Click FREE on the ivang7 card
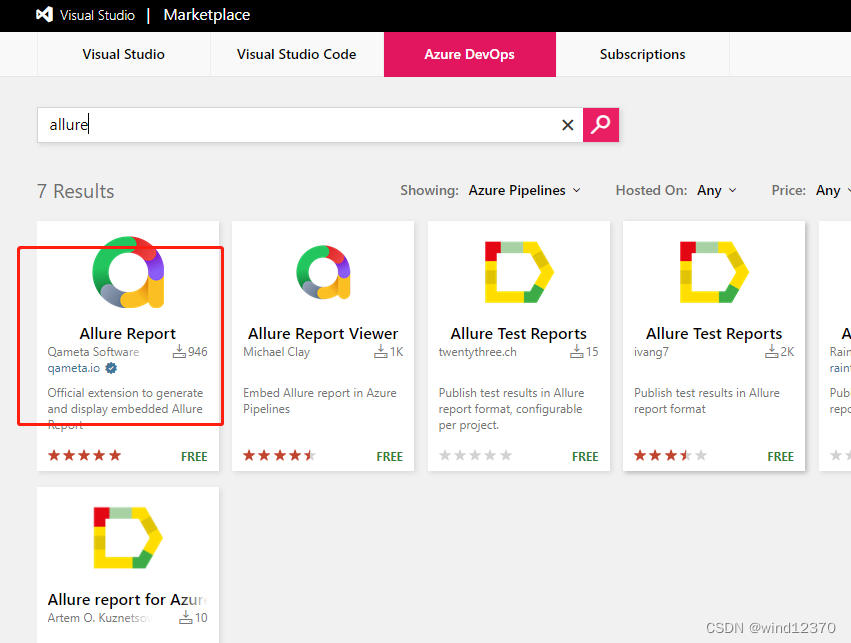 (780, 456)
